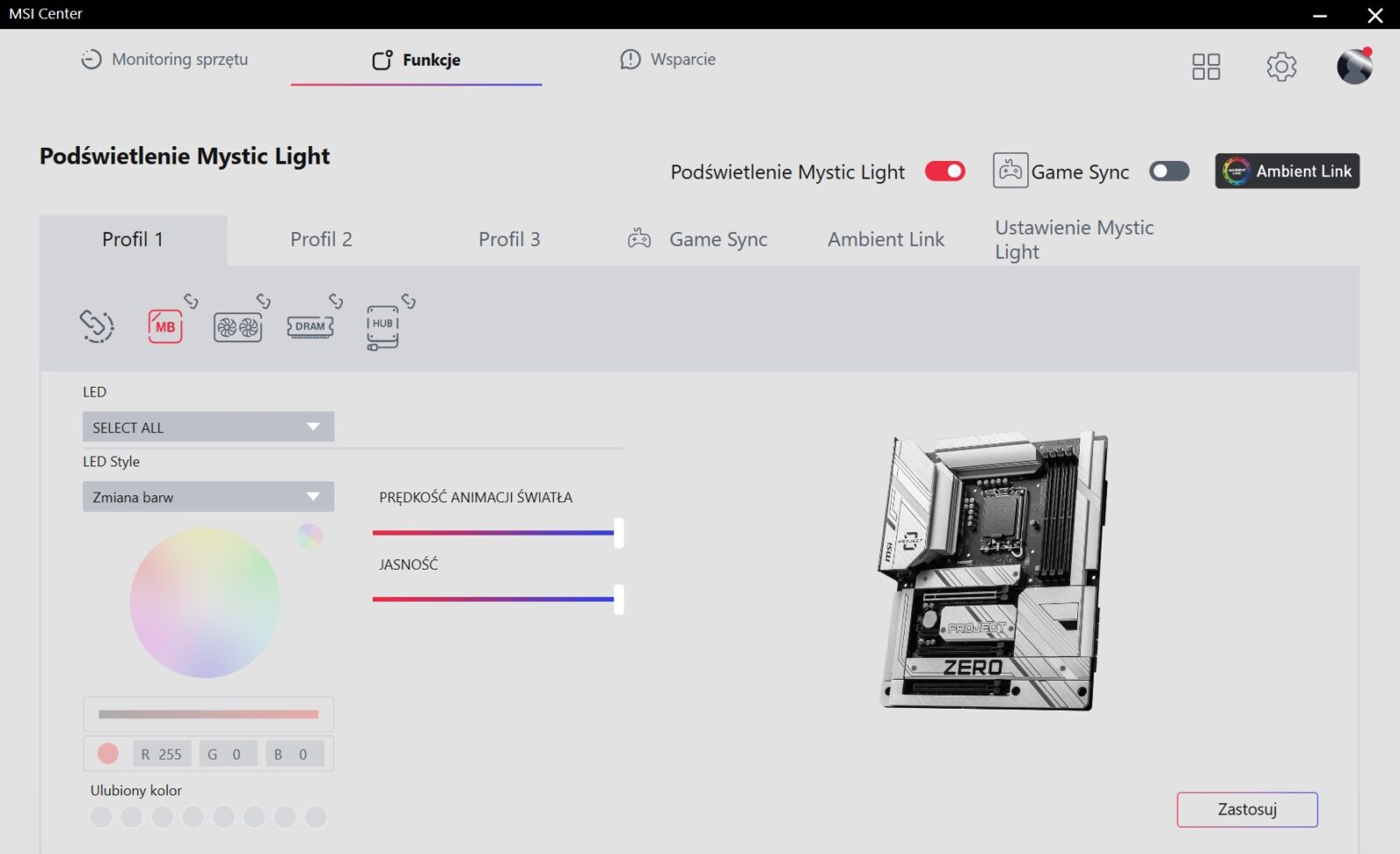Open the LED Style Zmiana barw dropdown
1400x854 pixels.
(x=208, y=497)
